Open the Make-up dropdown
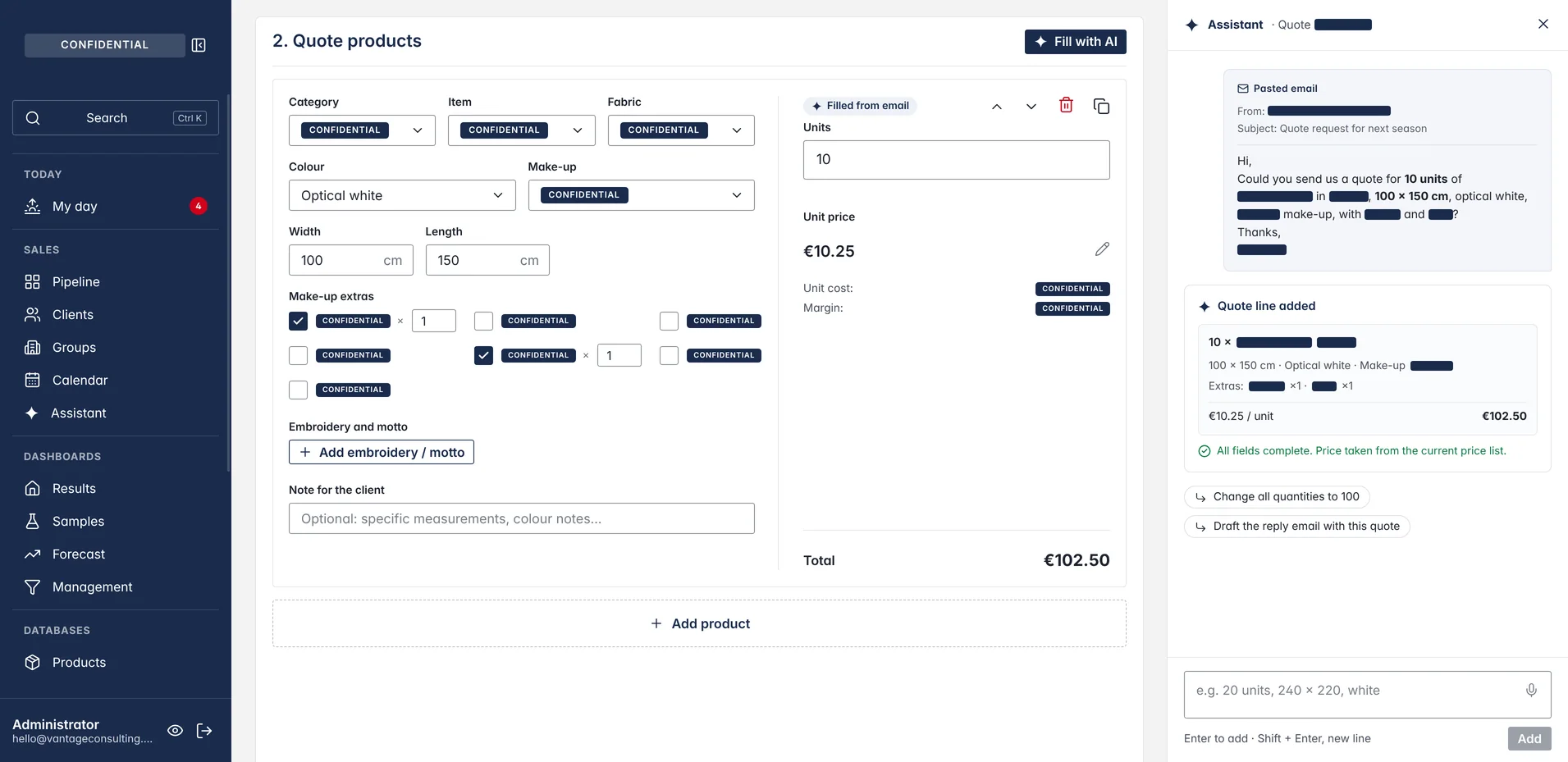Image resolution: width=1568 pixels, height=762 pixels. pos(641,195)
